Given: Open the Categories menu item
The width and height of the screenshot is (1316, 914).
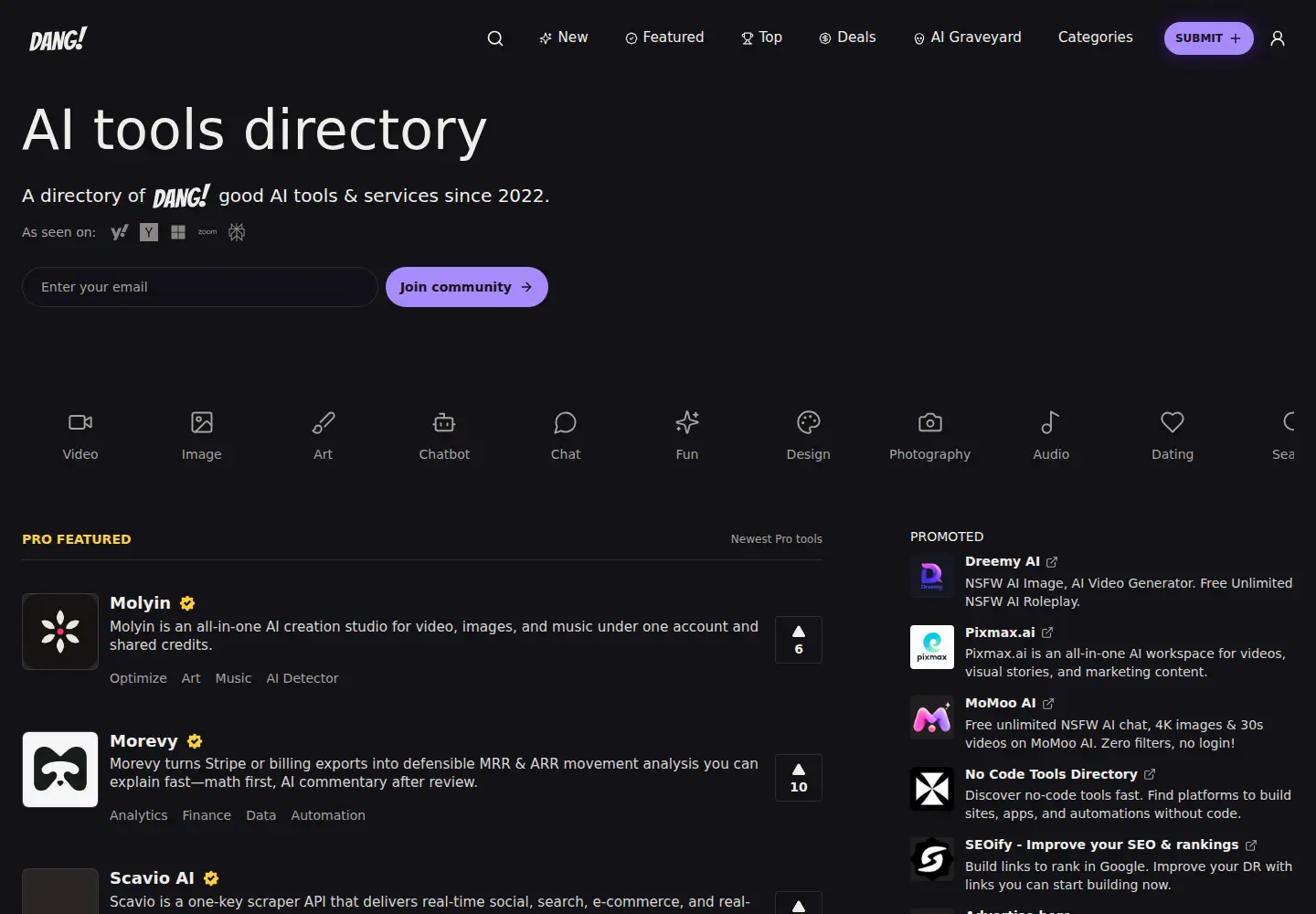Looking at the screenshot, I should (x=1096, y=37).
